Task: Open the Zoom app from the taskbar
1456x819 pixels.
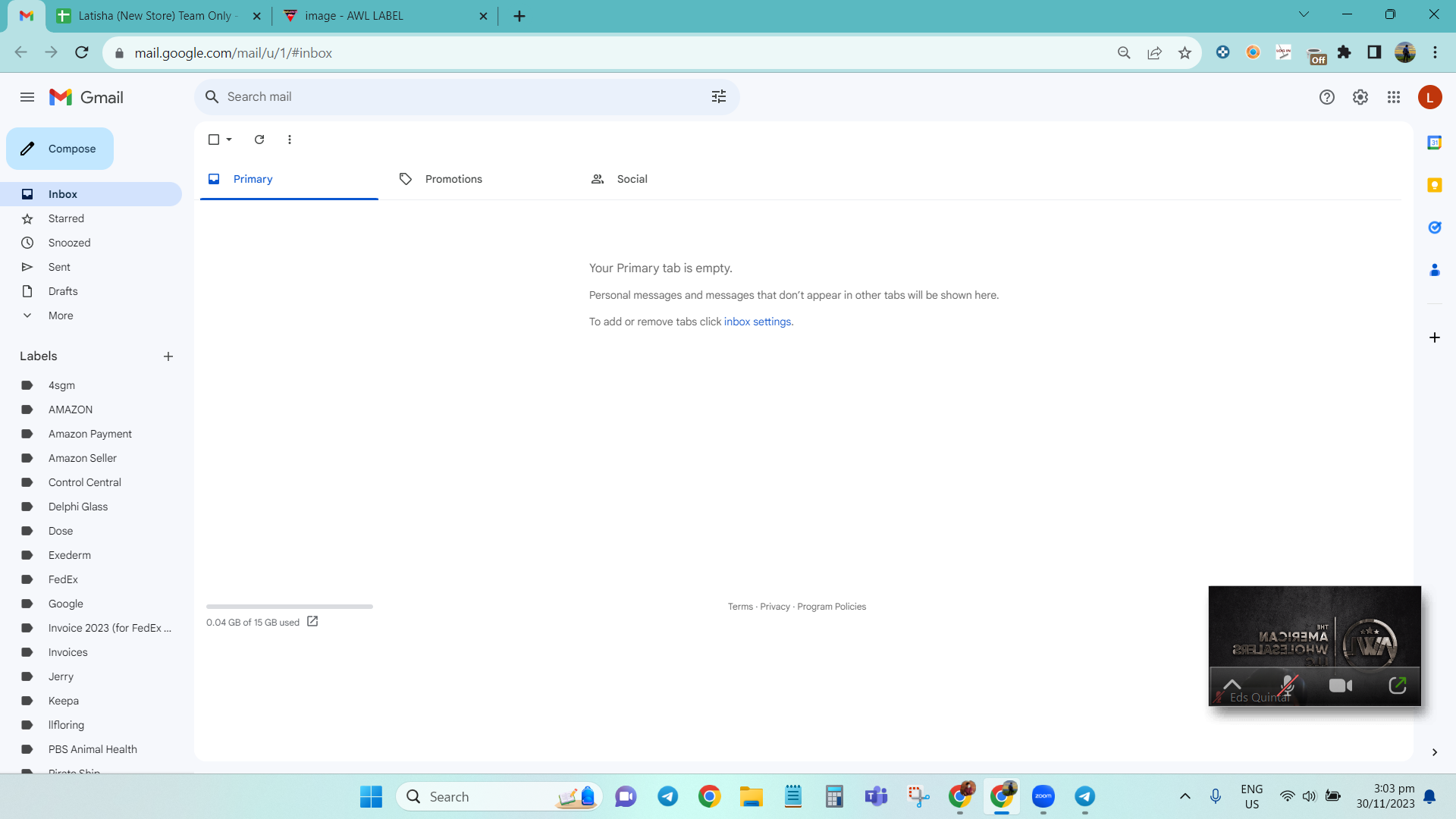Action: [1043, 796]
